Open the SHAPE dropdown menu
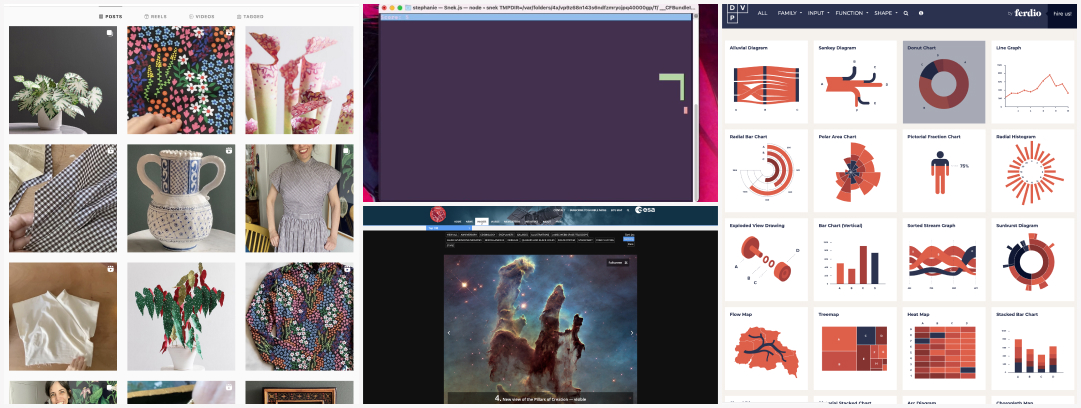Image resolution: width=1081 pixels, height=408 pixels. click(x=885, y=13)
